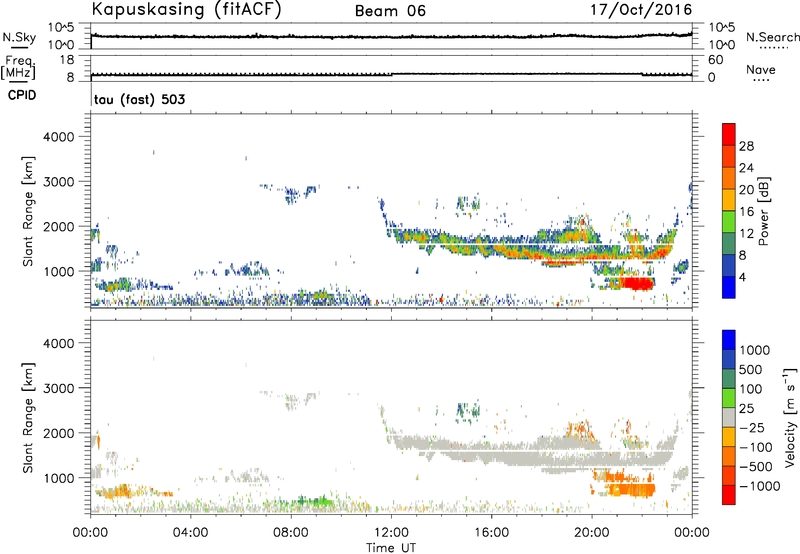Select the Beam 06 label
The height and width of the screenshot is (554, 800).
tap(390, 11)
